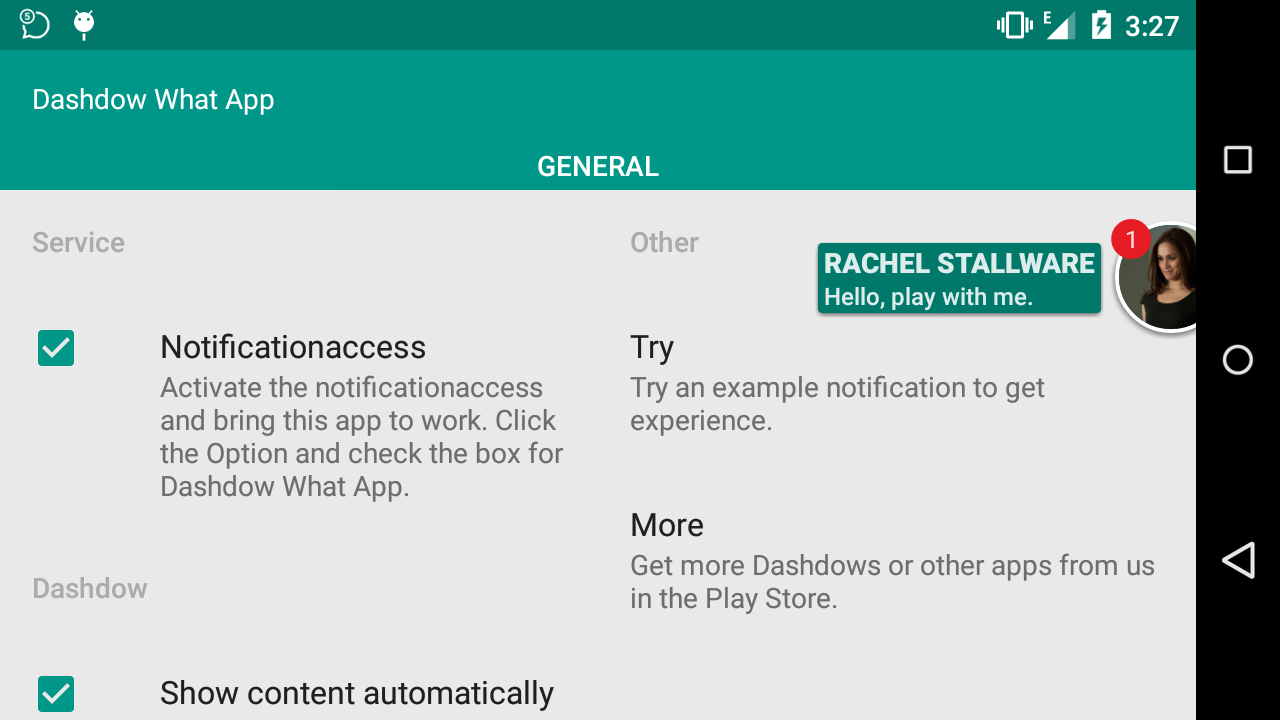
Task: Select the Show content automatically label
Action: tap(357, 693)
